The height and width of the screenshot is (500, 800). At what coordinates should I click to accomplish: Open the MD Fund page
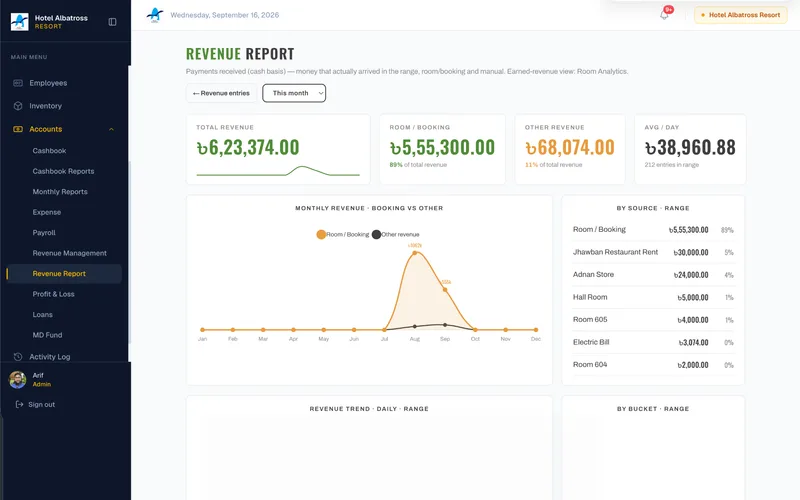47,335
